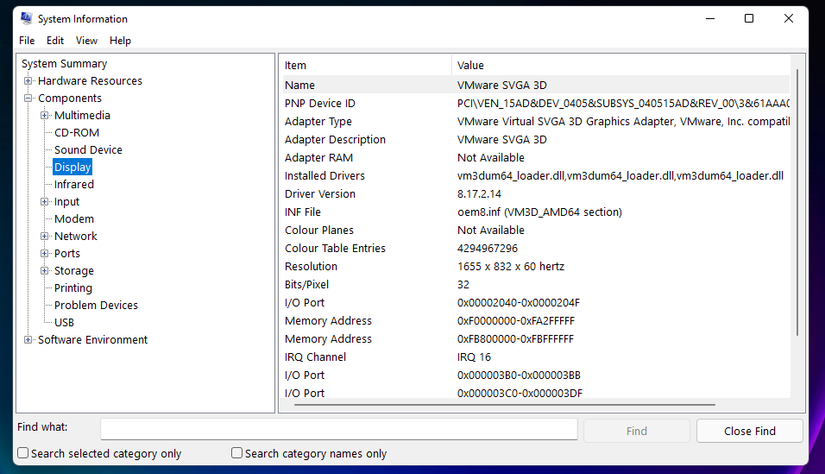Select the USB tree item

coord(64,322)
